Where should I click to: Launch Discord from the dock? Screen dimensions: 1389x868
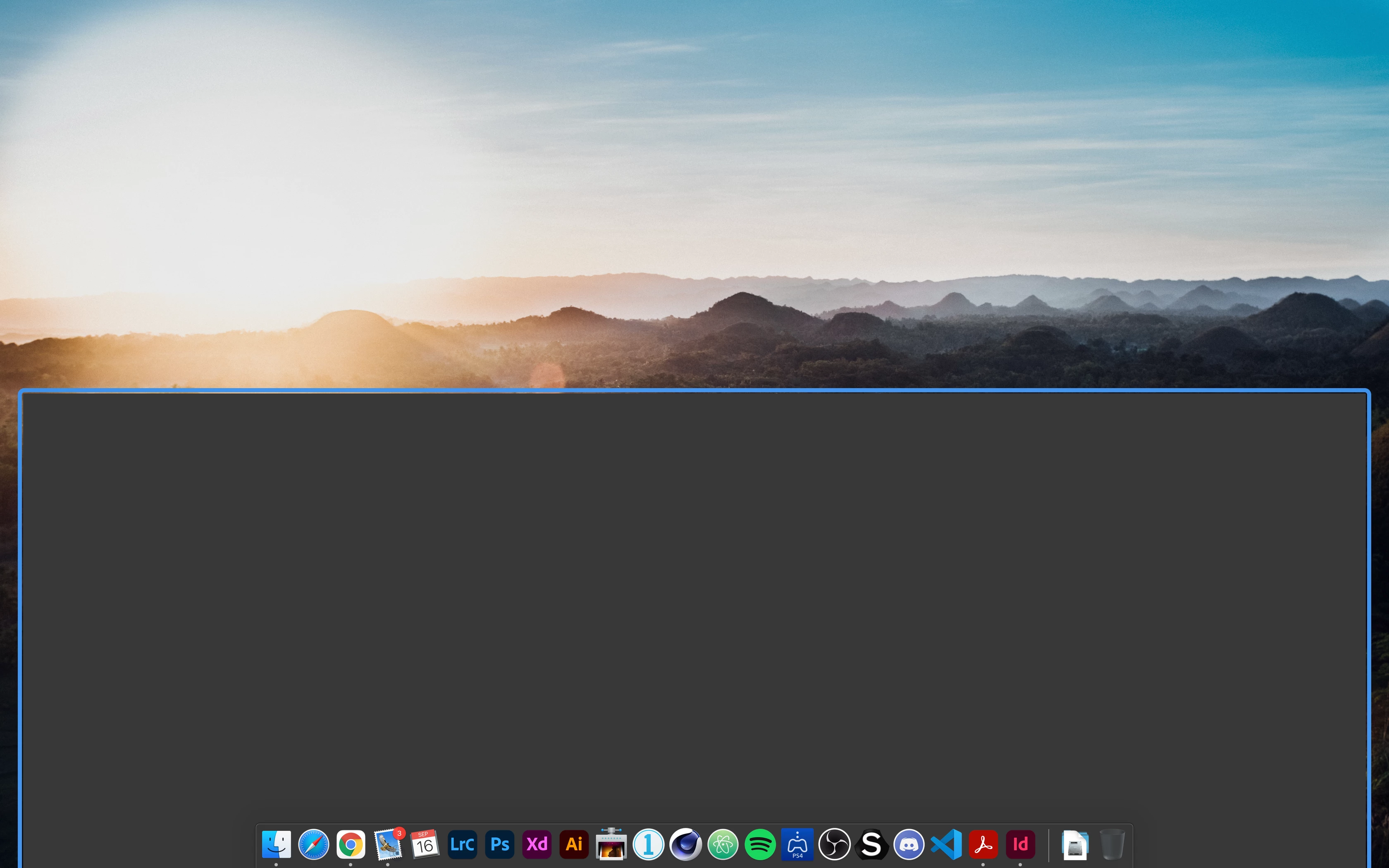pyautogui.click(x=909, y=844)
